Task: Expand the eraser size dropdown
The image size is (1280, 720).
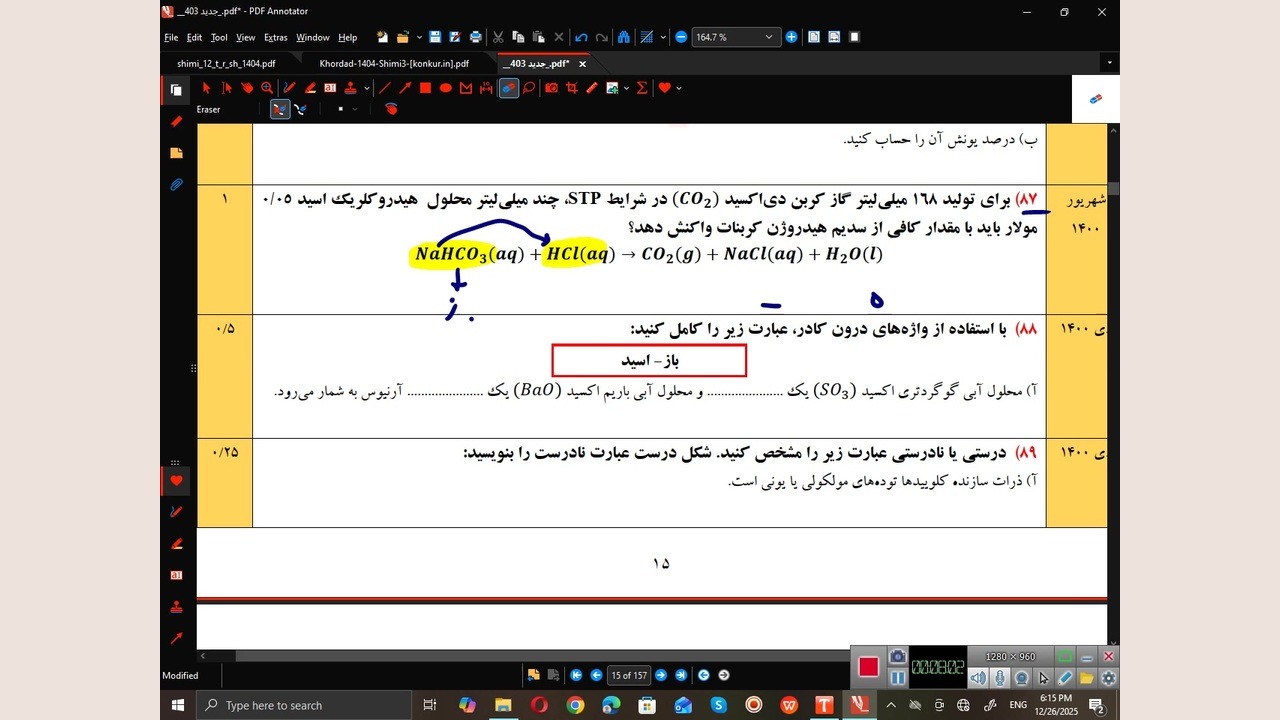Action: pos(354,109)
